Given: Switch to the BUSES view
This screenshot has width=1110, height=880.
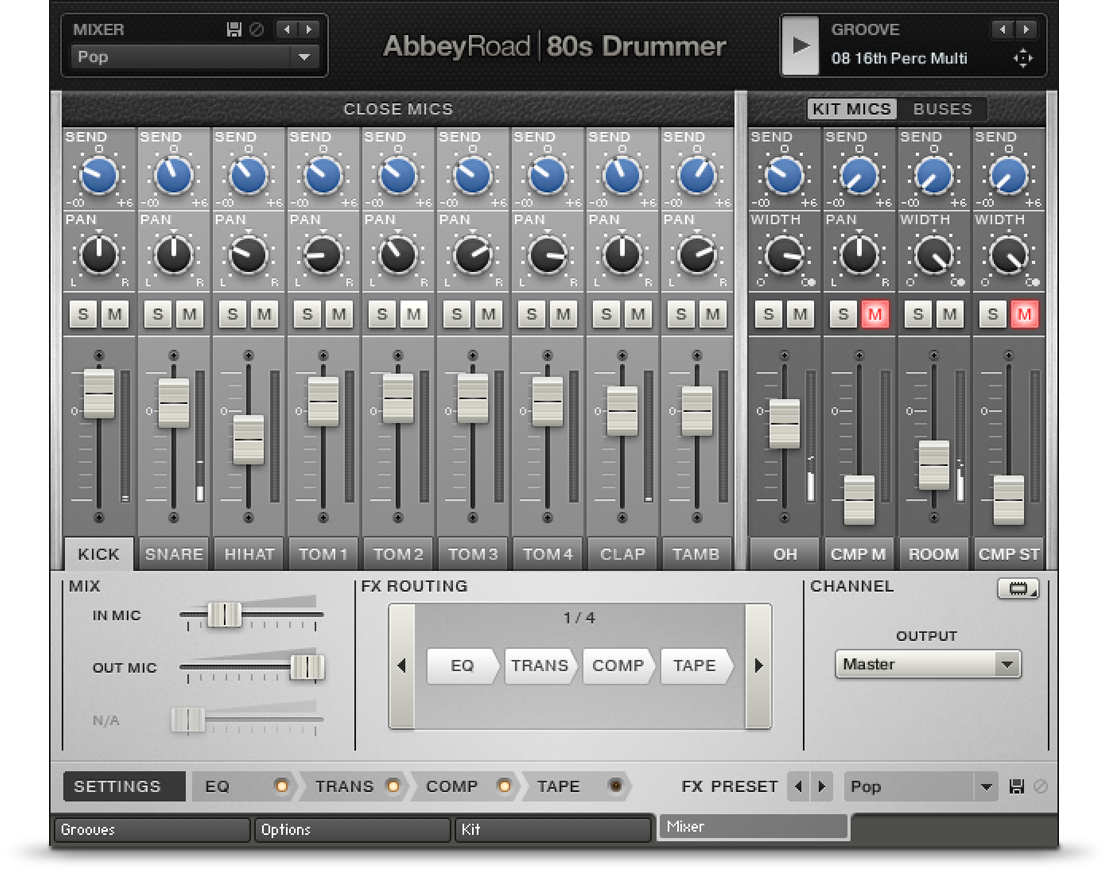Looking at the screenshot, I should (x=942, y=109).
